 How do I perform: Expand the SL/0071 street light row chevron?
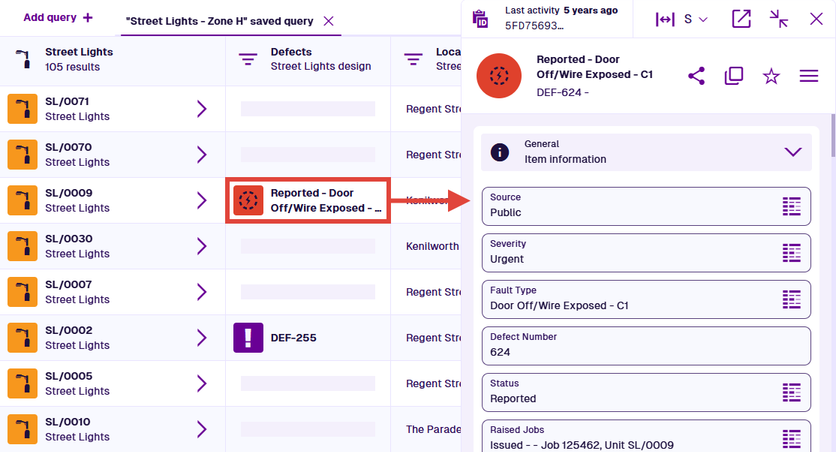click(202, 109)
